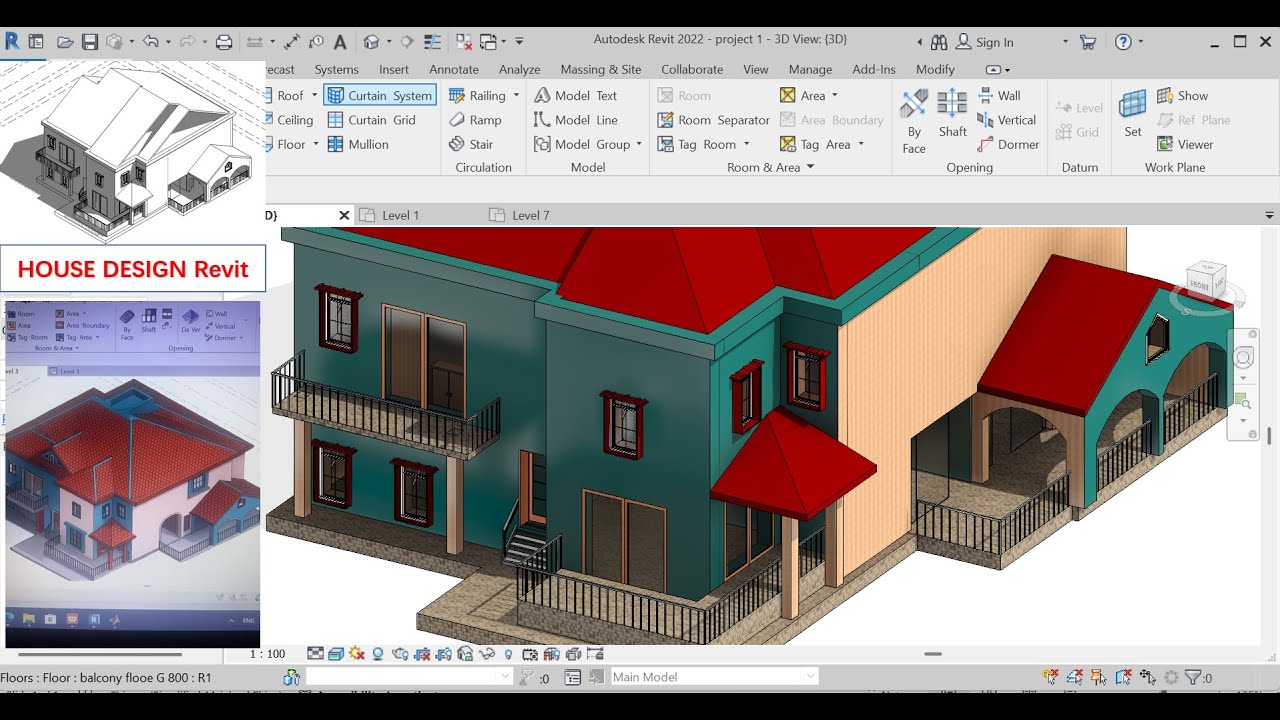
Task: Toggle Select Pinned Elements in status bar
Action: 1098,677
